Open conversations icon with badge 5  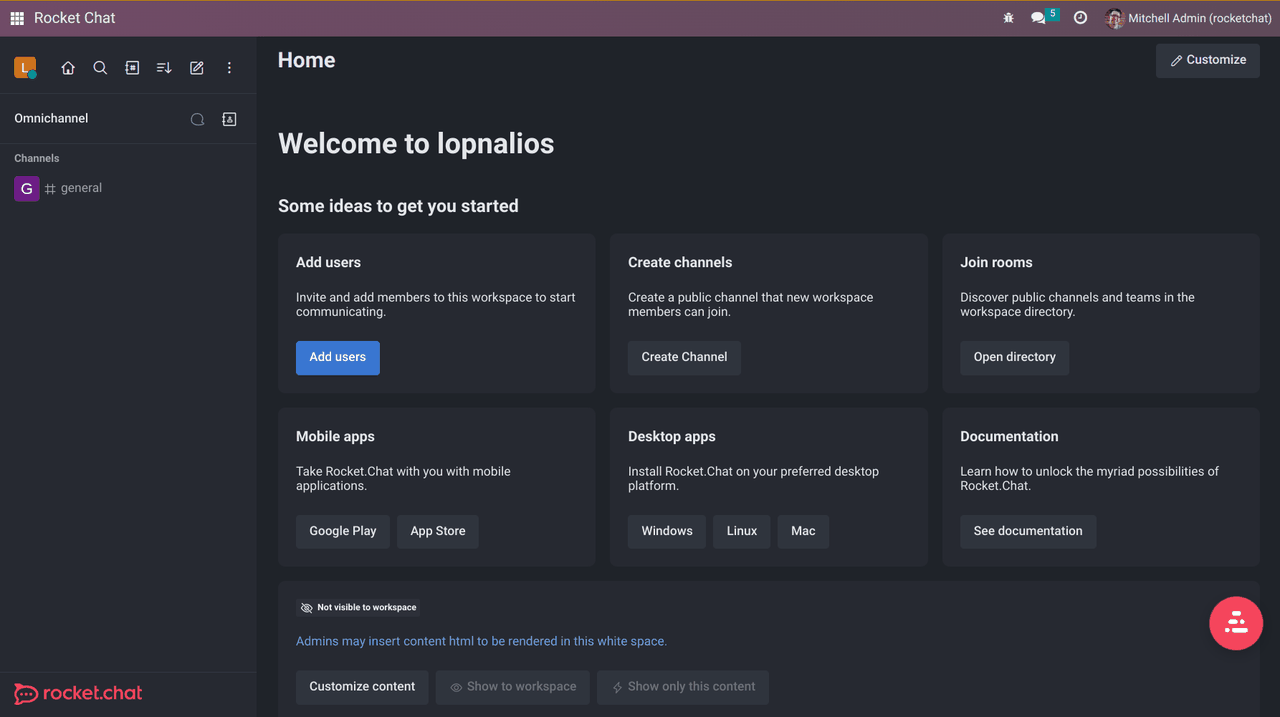pos(1044,17)
